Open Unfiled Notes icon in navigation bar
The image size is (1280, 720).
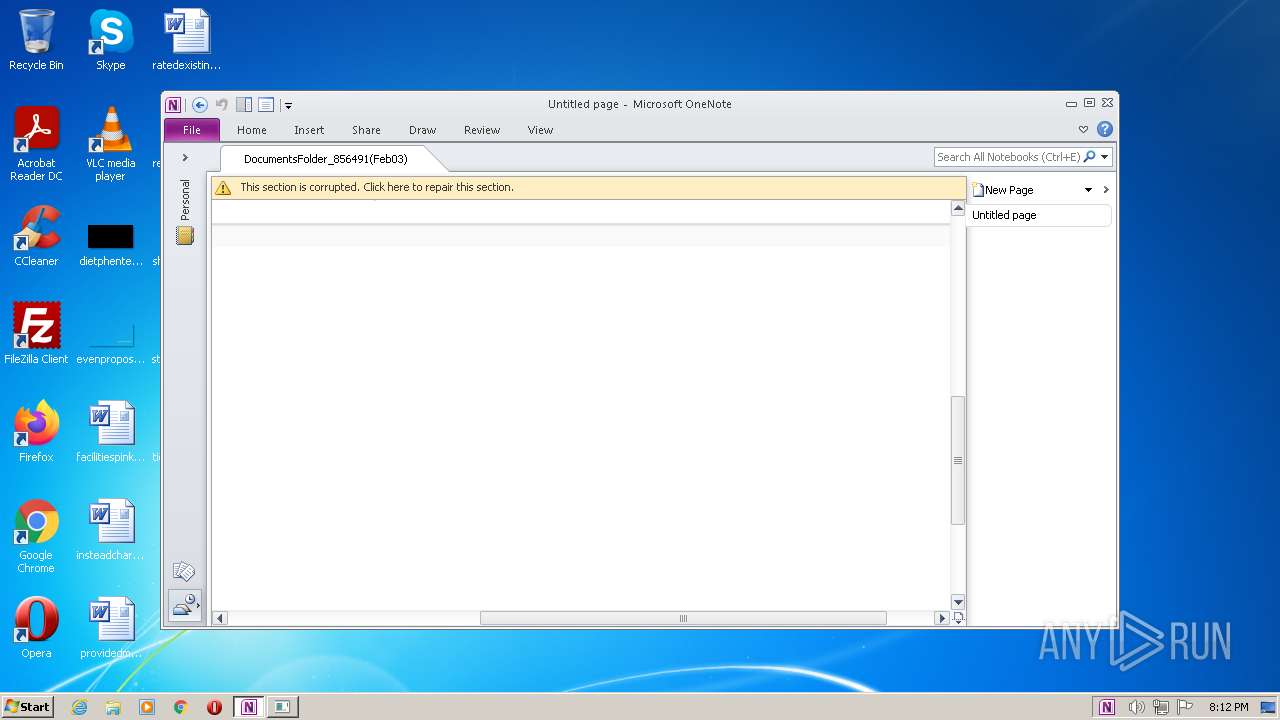tap(184, 572)
